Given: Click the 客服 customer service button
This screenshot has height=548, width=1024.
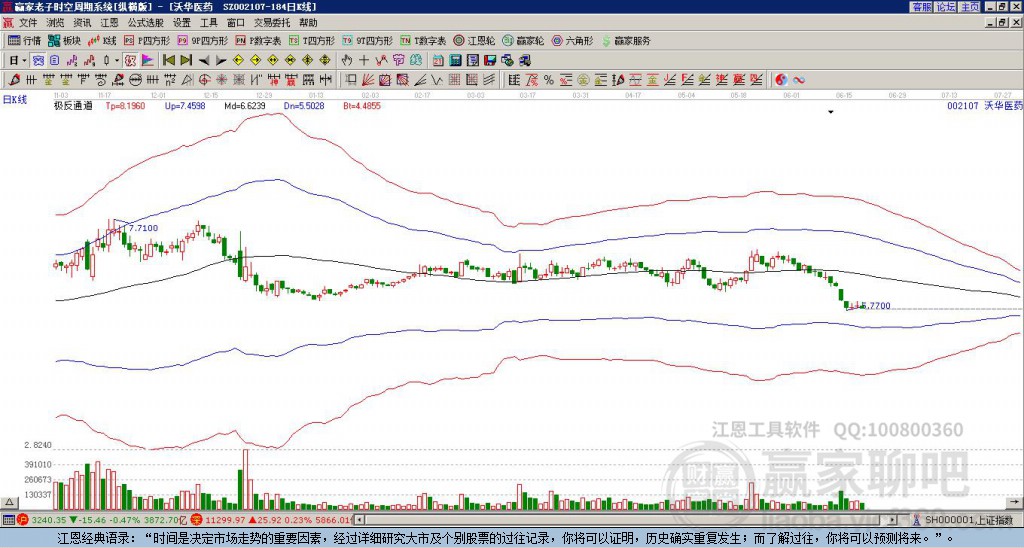Looking at the screenshot, I should 921,7.
